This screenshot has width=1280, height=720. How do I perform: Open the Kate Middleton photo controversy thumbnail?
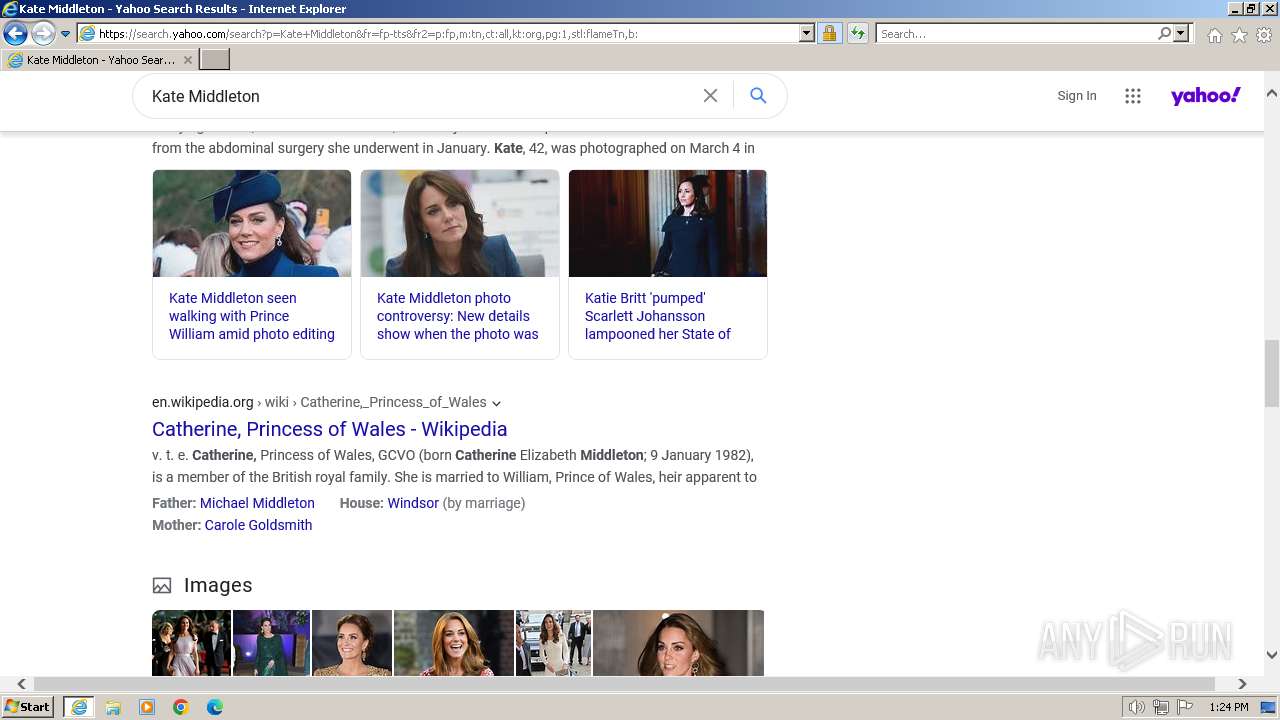click(460, 223)
